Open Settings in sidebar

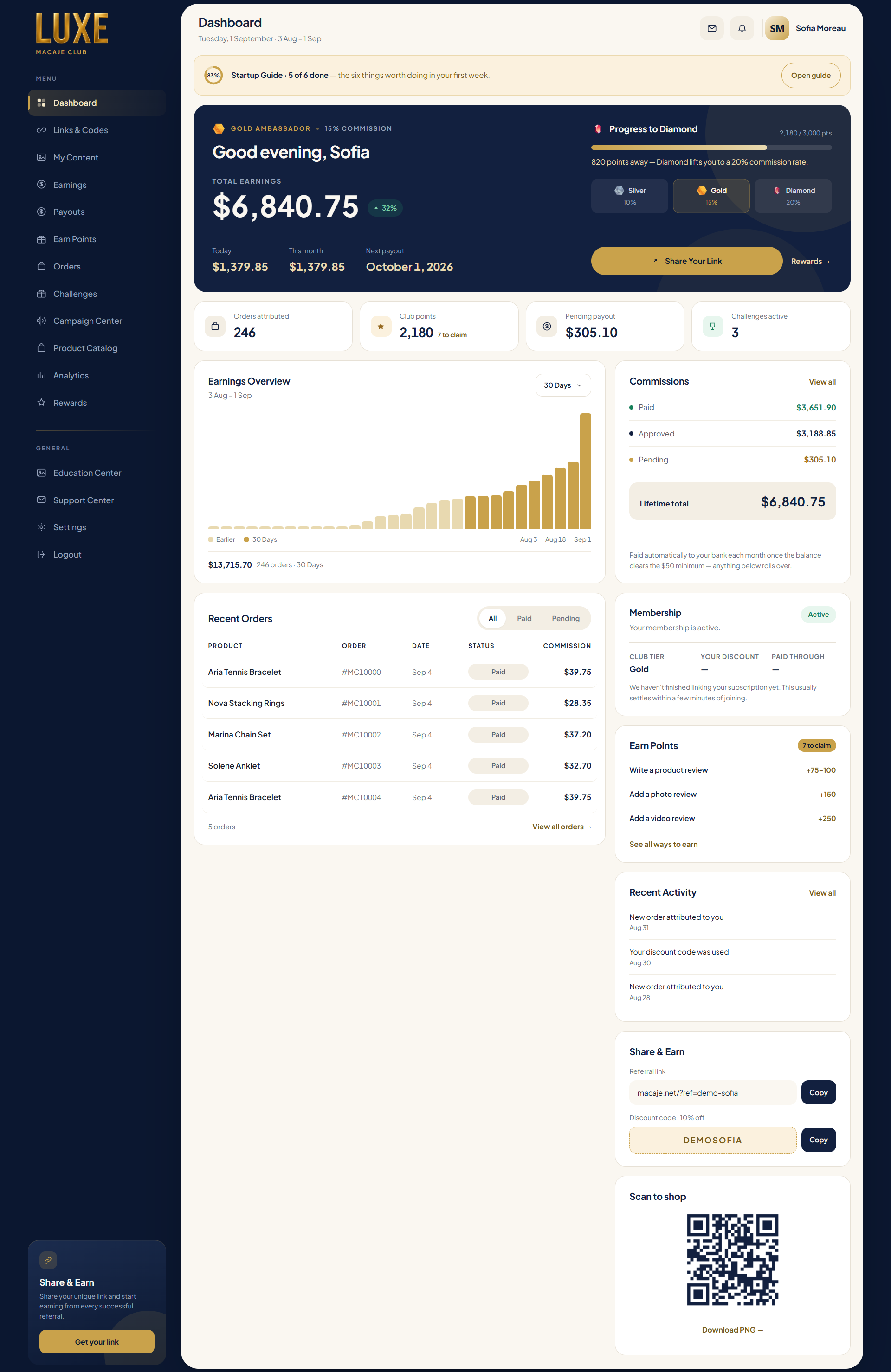tap(97, 527)
